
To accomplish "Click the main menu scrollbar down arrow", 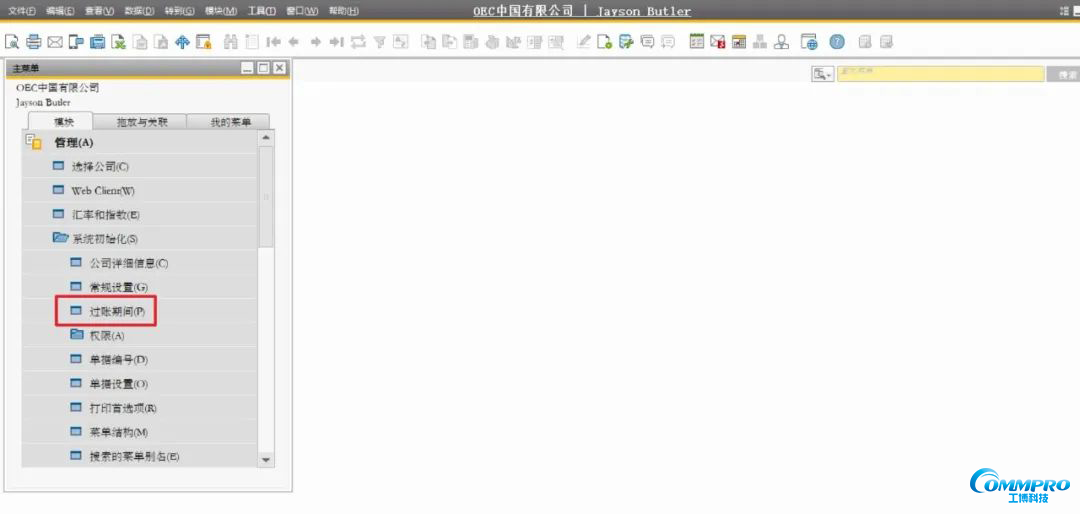I will tap(266, 459).
